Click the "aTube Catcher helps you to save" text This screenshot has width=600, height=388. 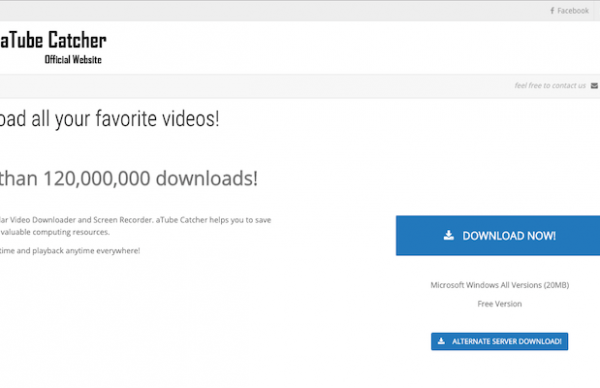(x=213, y=220)
